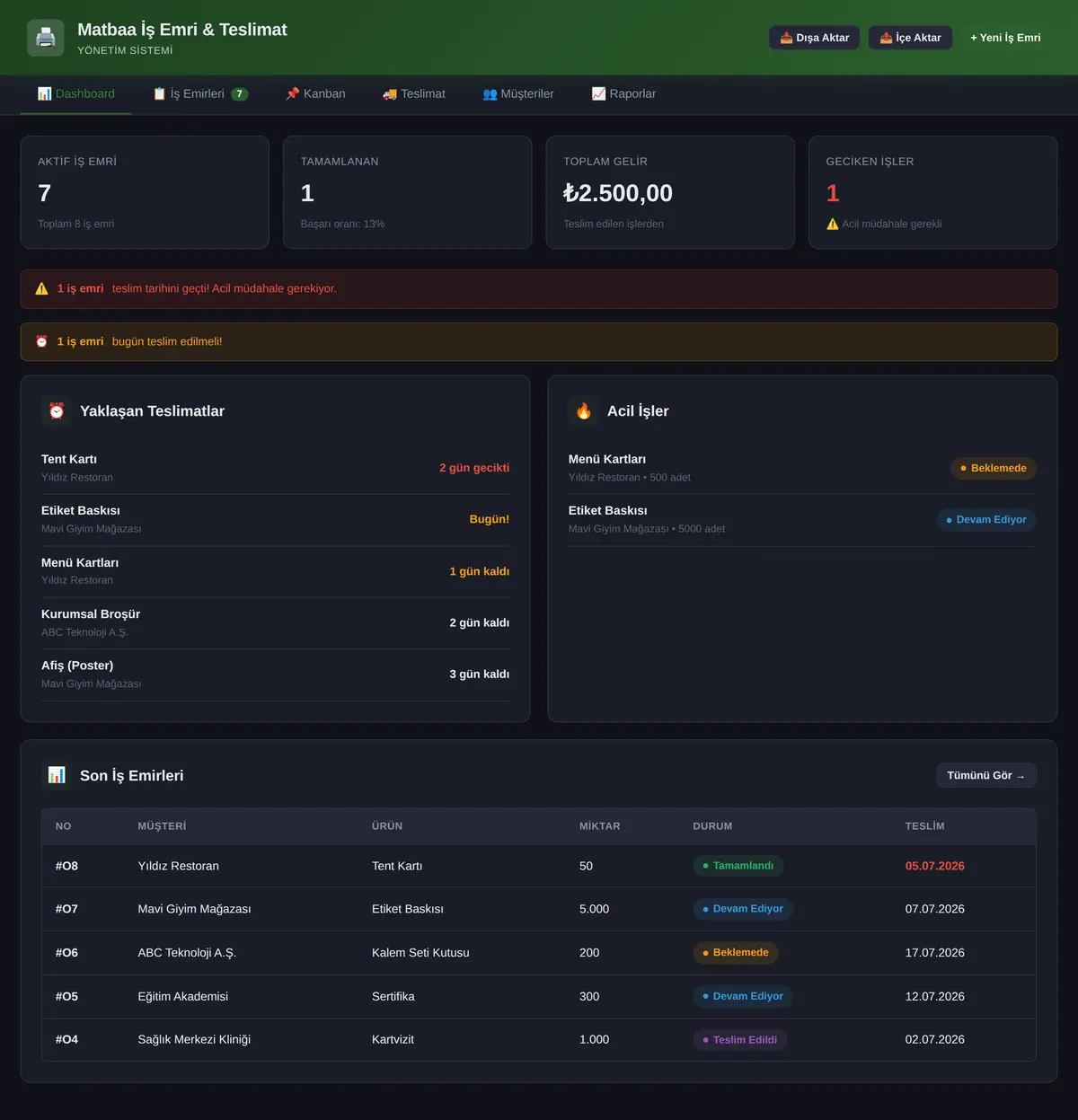The height and width of the screenshot is (1120, 1078).
Task: Go to the Teslimat tab
Action: click(x=414, y=93)
